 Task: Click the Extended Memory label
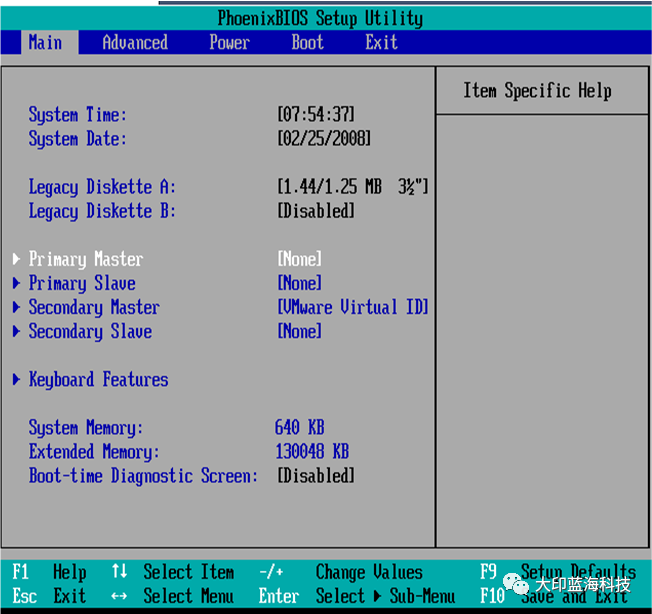94,452
